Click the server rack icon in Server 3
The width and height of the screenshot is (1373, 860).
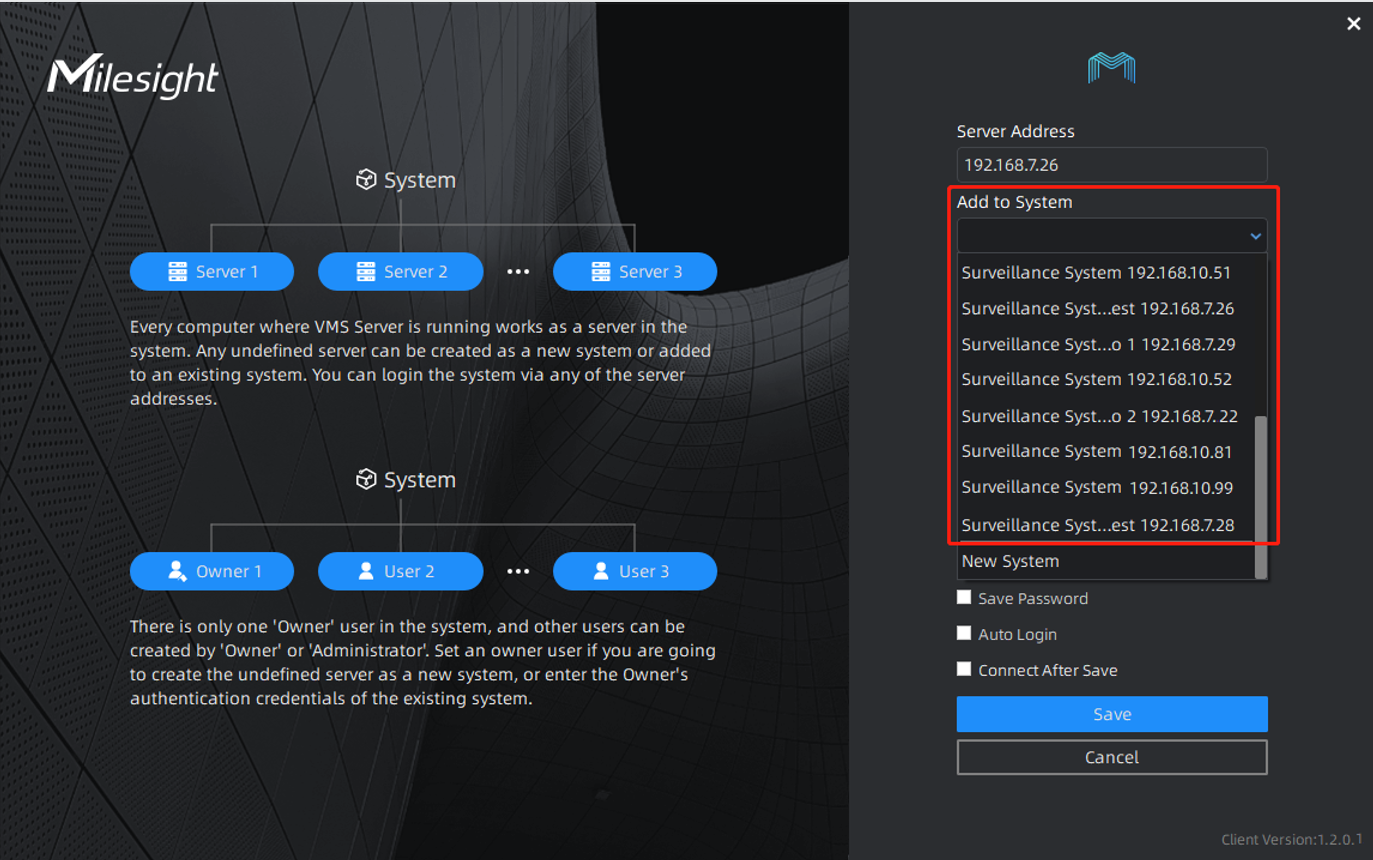pos(601,271)
